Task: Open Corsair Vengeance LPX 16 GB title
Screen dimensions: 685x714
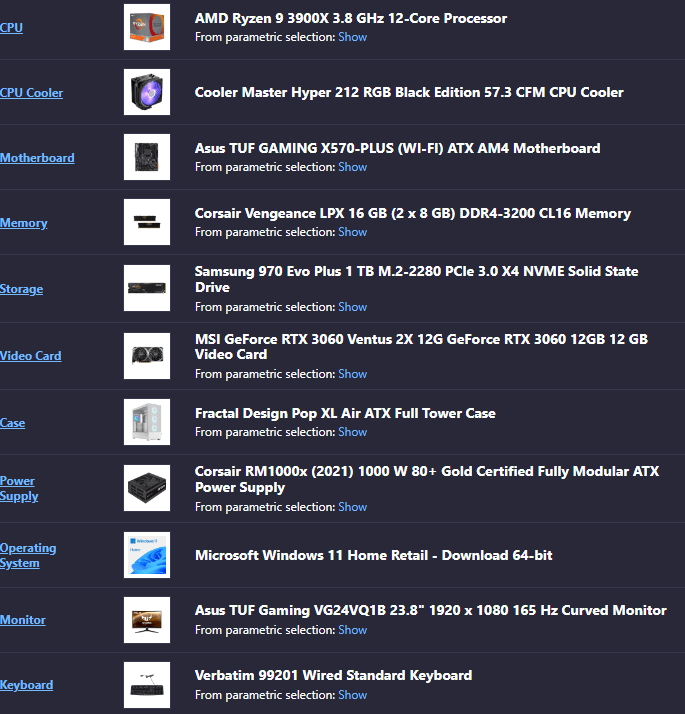Action: (413, 214)
